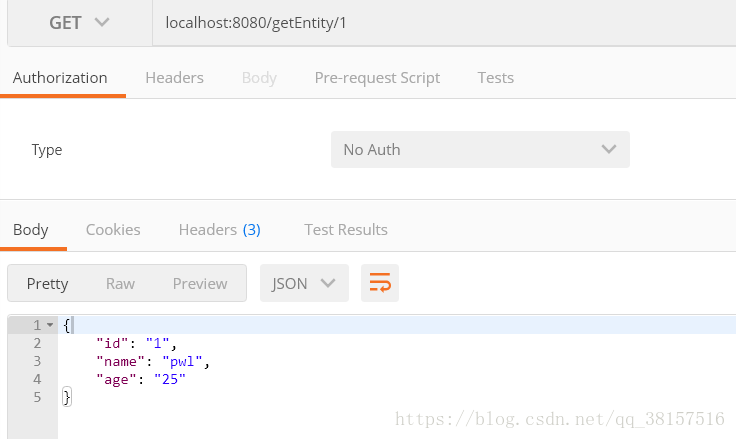Switch to the request Headers tab

click(175, 77)
